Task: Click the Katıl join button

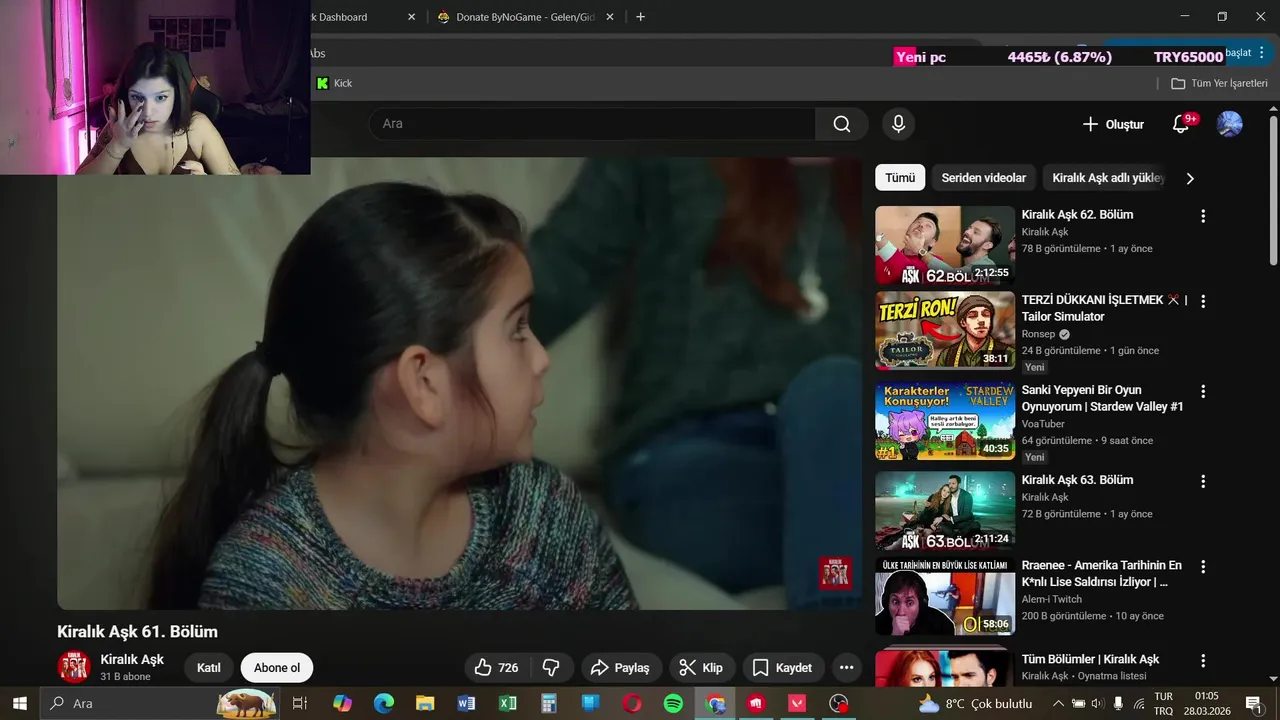Action: (208, 668)
